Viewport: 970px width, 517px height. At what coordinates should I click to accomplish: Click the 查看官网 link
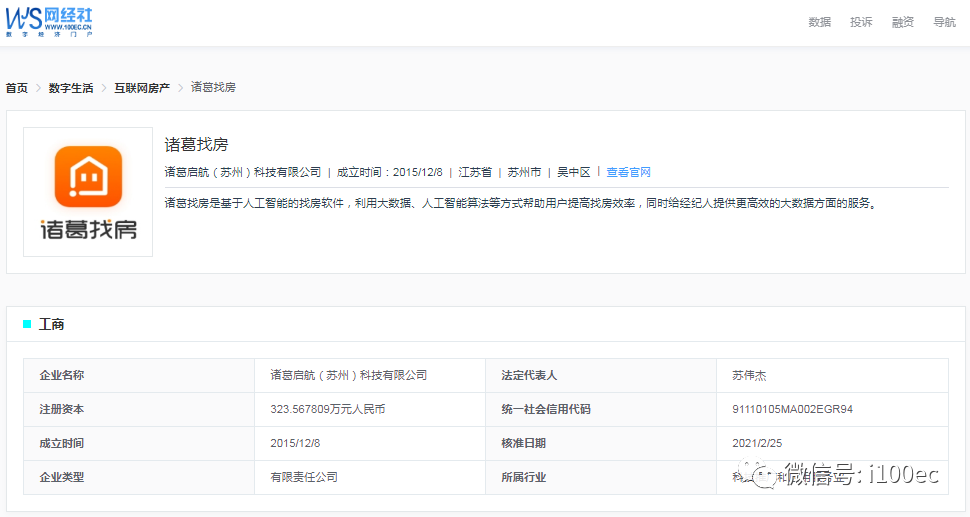628,172
